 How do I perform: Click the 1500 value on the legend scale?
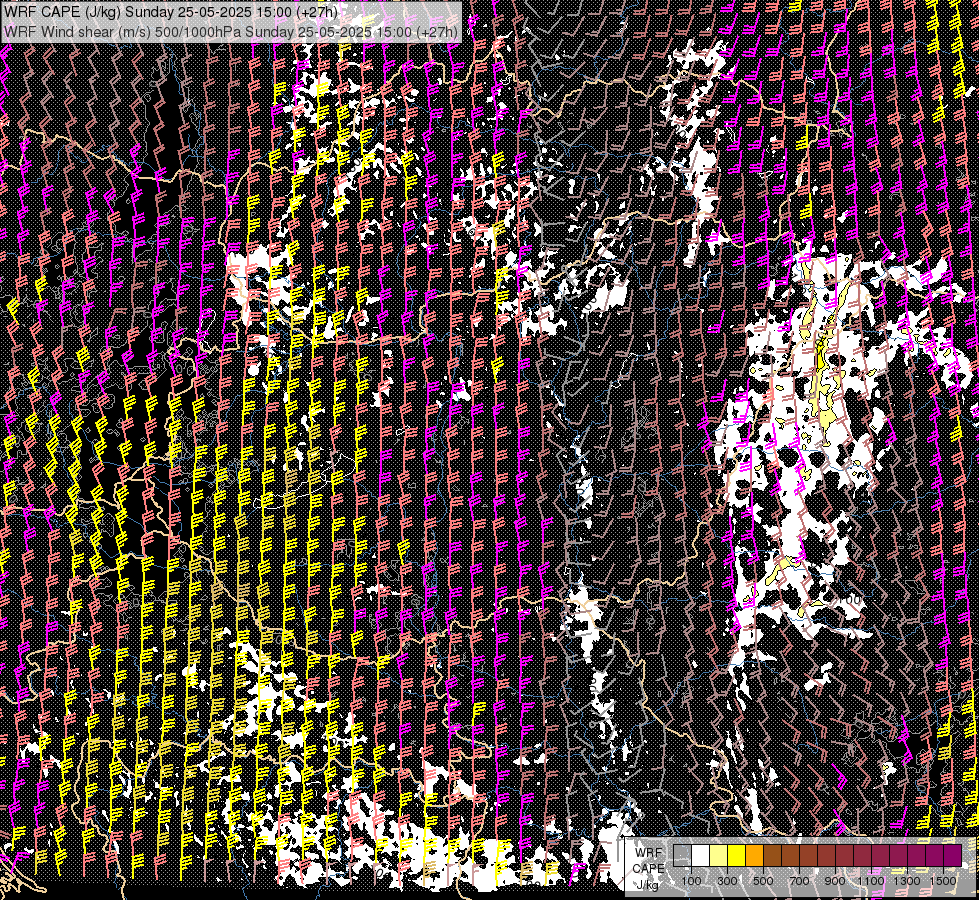point(943,881)
